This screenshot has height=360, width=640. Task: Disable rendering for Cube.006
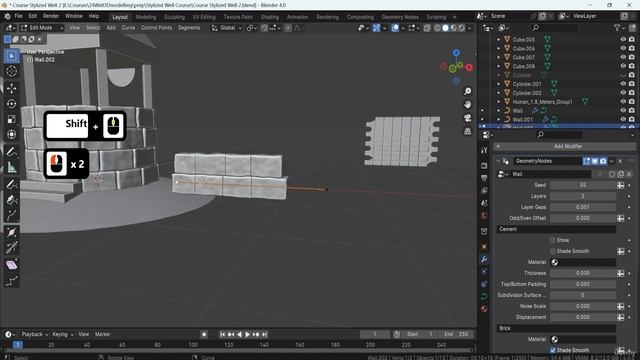pos(632,48)
